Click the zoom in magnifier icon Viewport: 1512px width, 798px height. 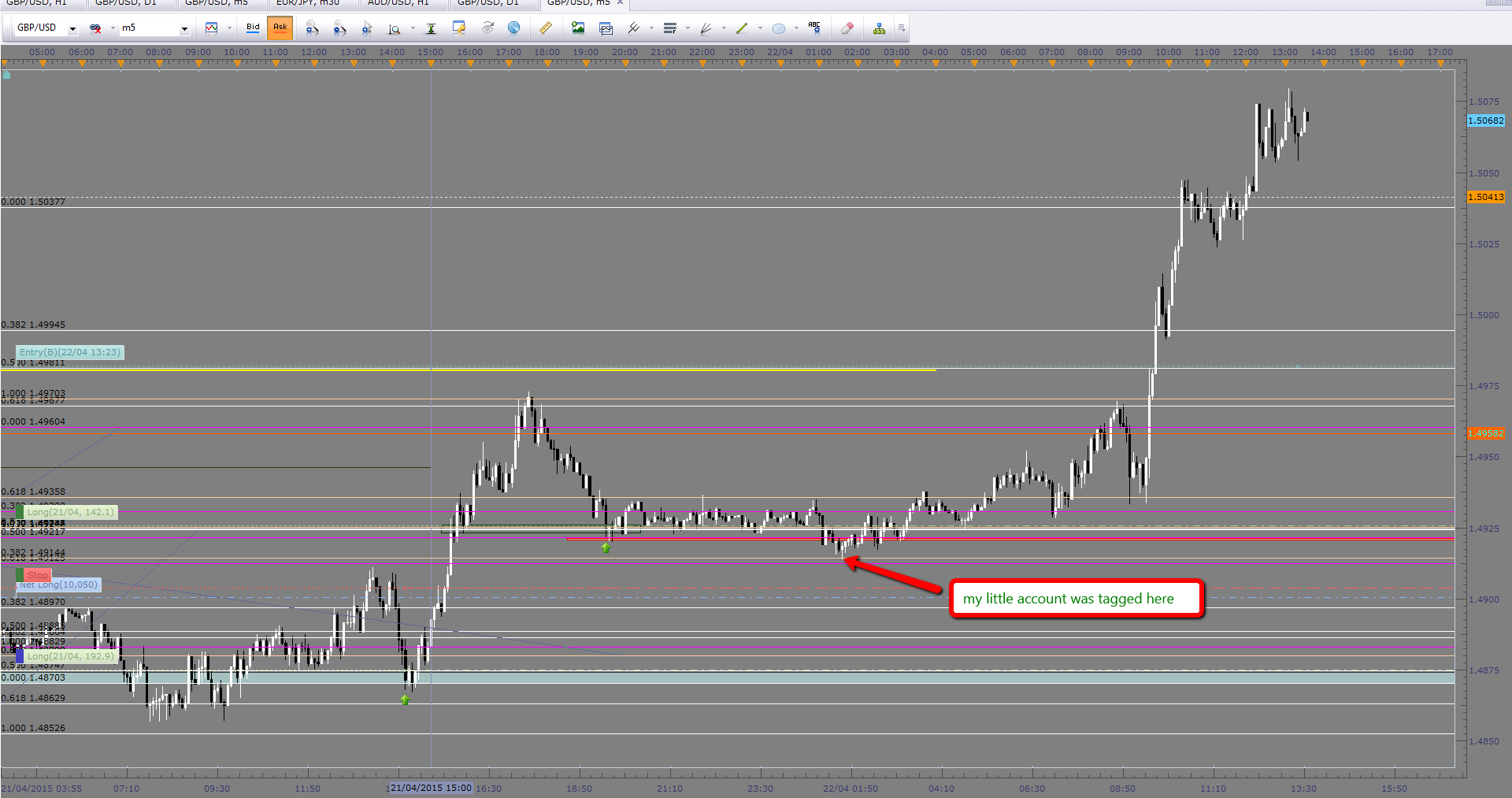coord(313,28)
